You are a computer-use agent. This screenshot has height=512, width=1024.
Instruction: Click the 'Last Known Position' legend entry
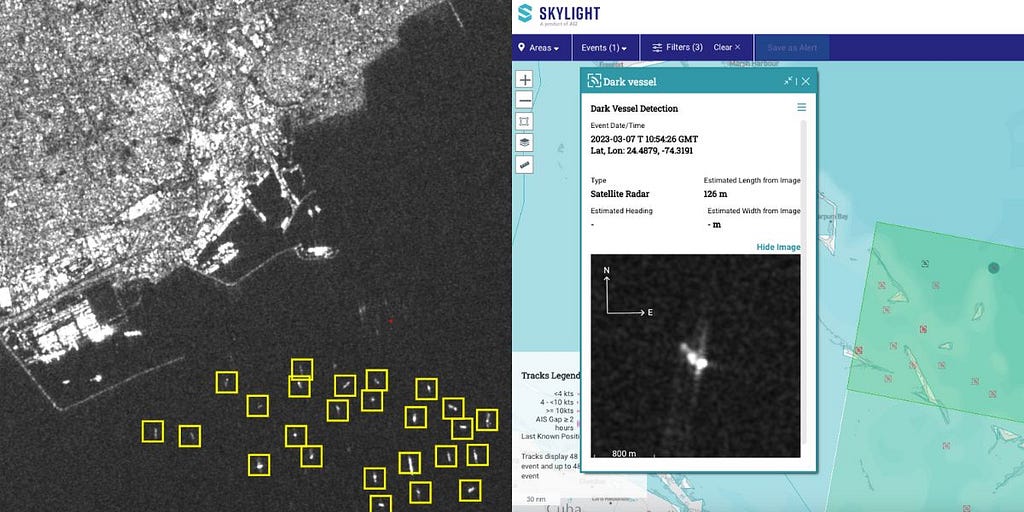pos(551,436)
